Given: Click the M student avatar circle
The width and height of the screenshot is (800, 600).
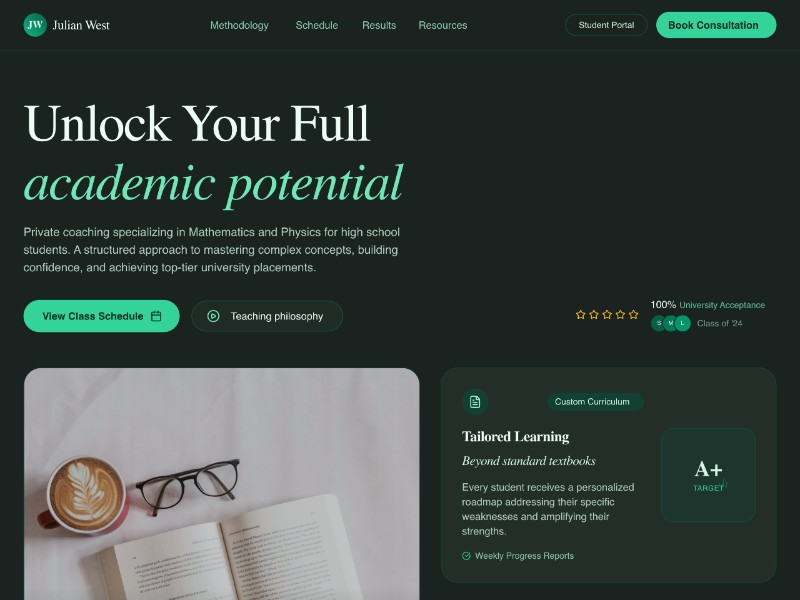Looking at the screenshot, I should click(x=670, y=323).
